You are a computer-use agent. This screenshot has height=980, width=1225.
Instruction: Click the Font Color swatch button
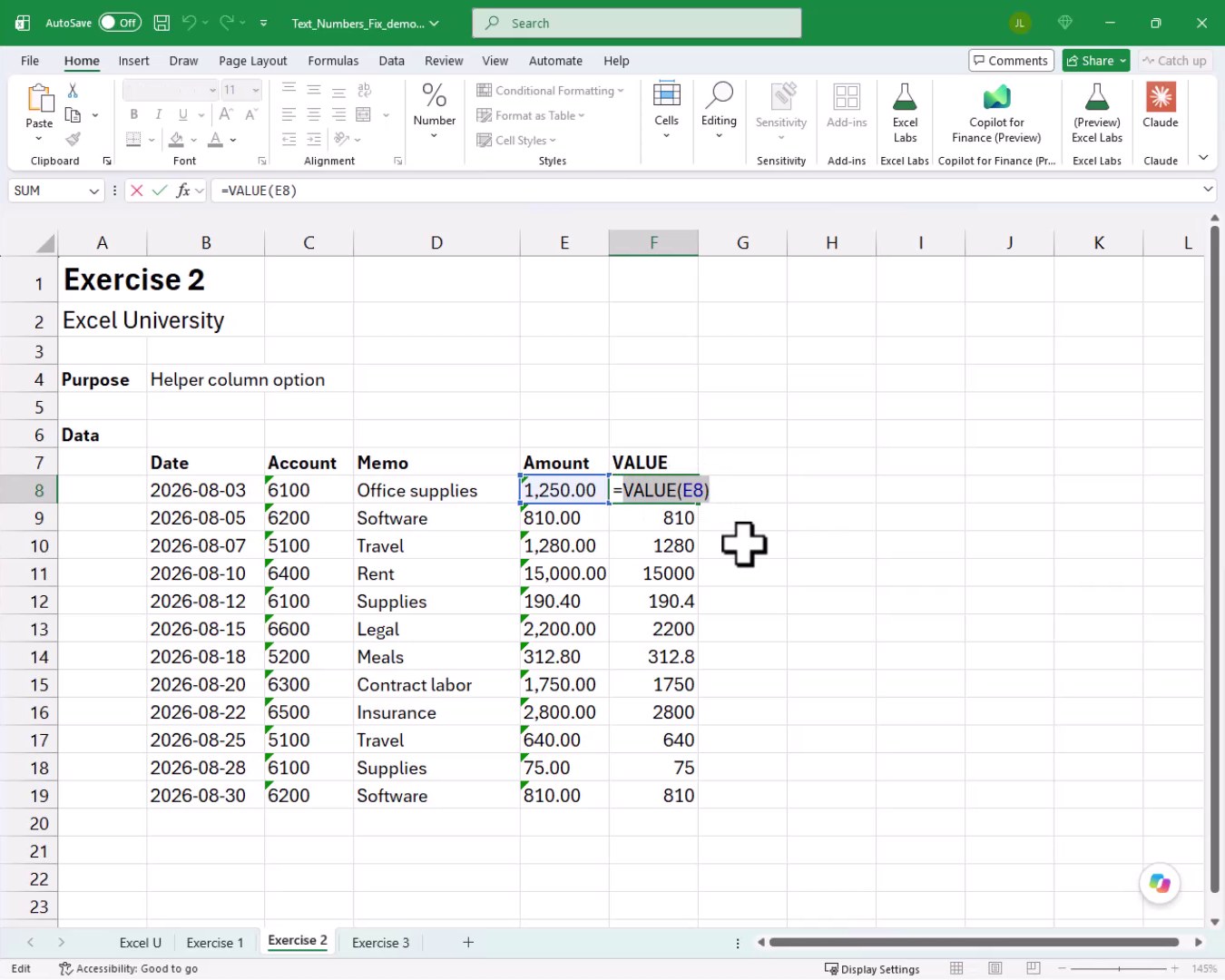[x=215, y=140]
